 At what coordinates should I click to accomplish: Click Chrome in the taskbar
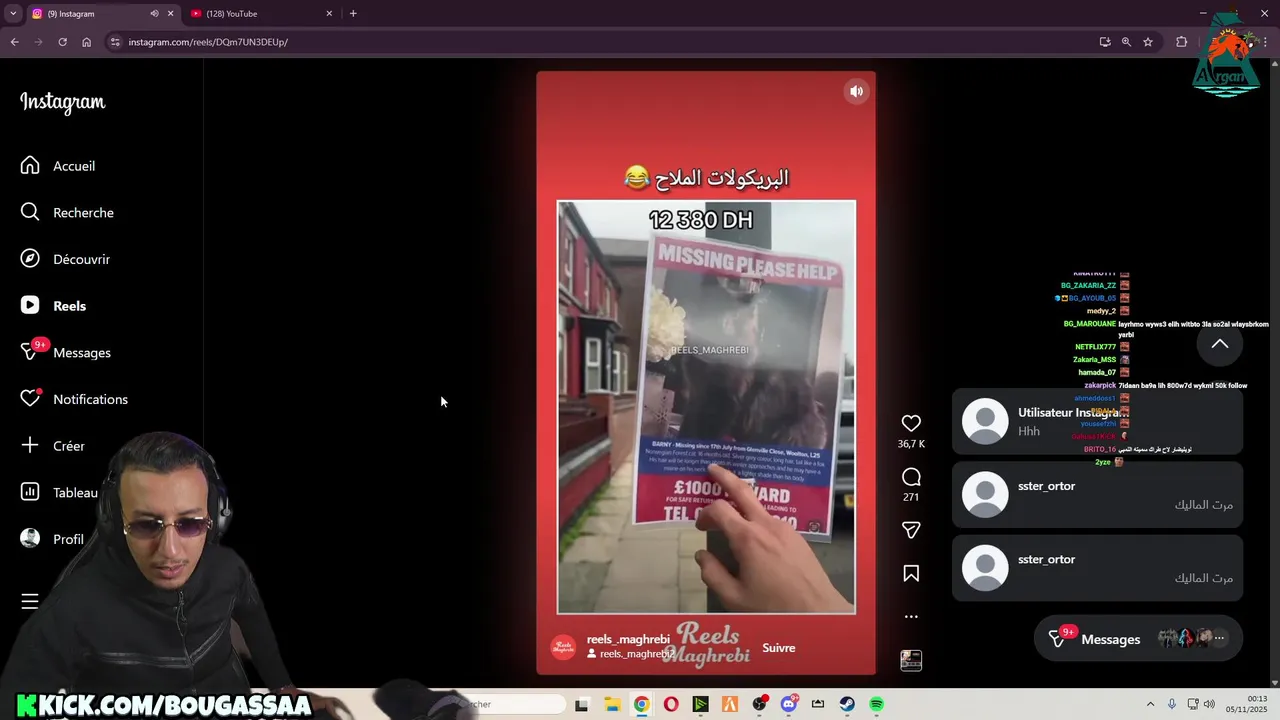point(641,704)
